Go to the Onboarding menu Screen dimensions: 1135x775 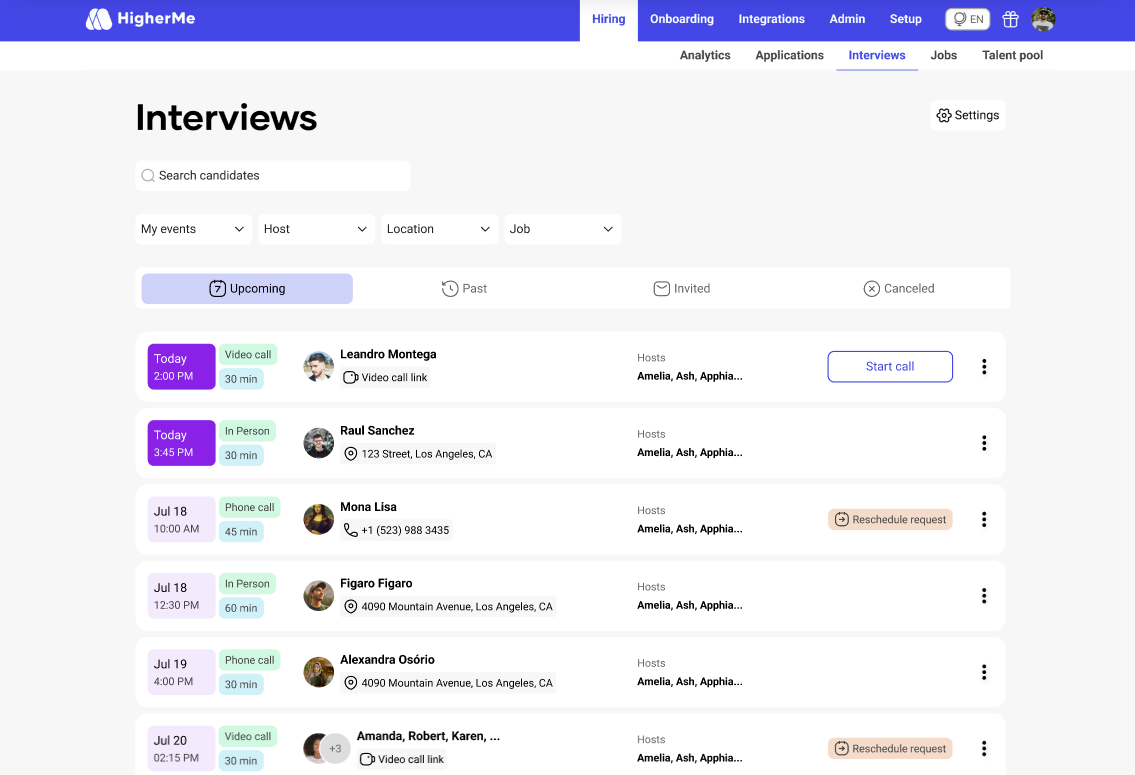[681, 19]
